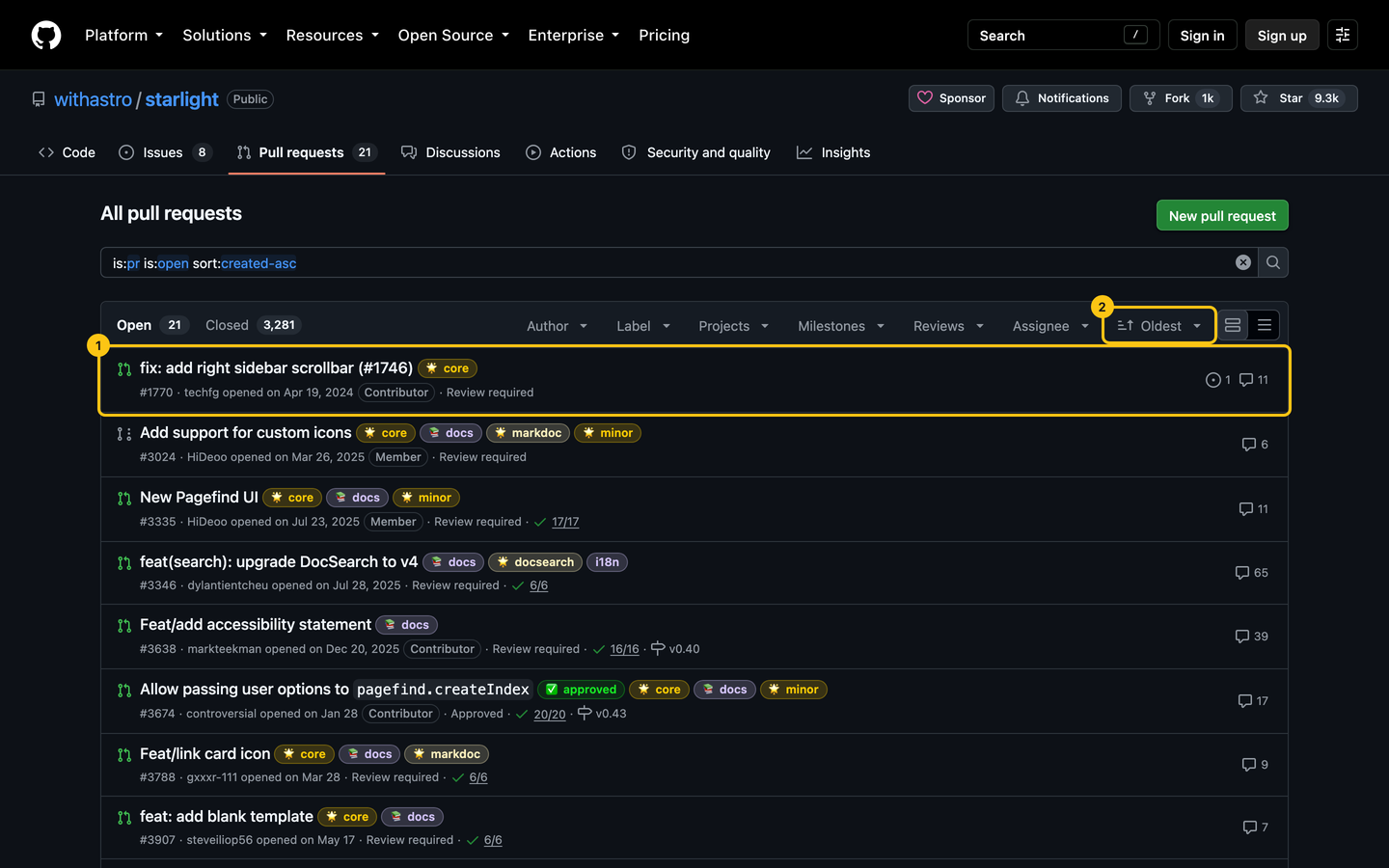The height and width of the screenshot is (868, 1389).
Task: Go to the Discussions tab
Action: coord(450,152)
